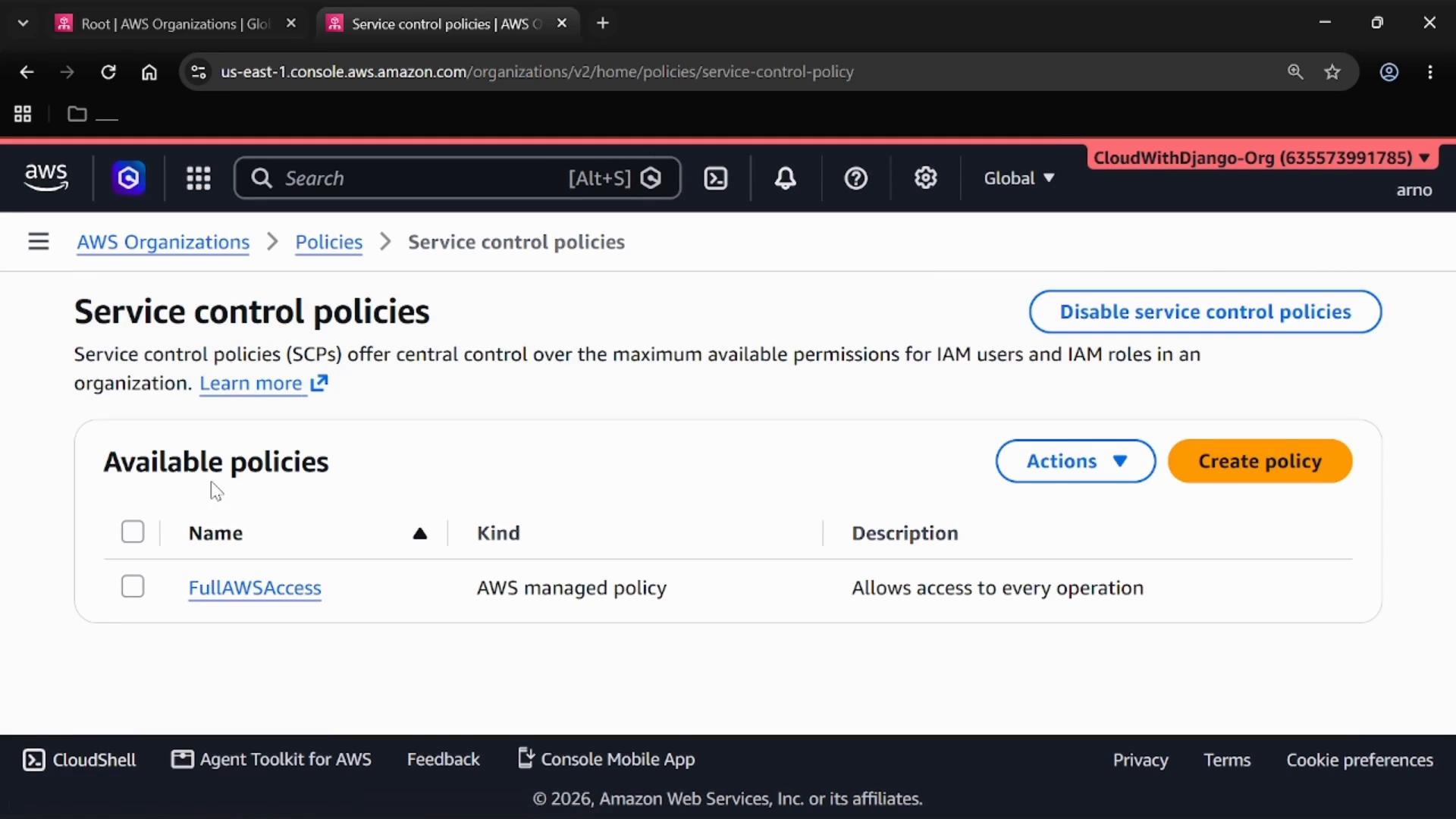1456x819 pixels.
Task: Open the bookmarks folder icon
Action: (77, 115)
